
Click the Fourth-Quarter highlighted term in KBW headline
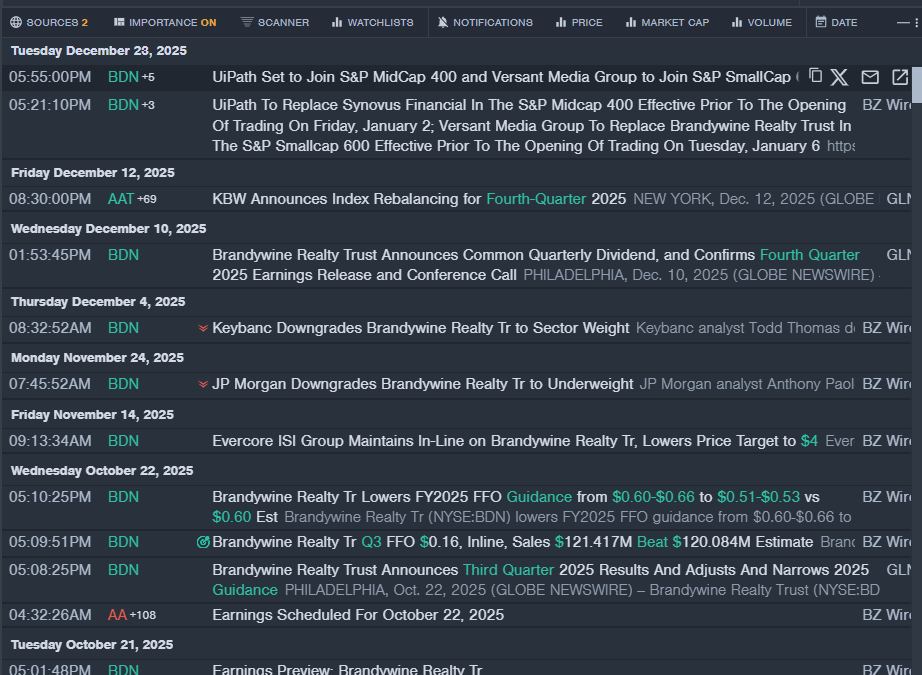click(x=536, y=199)
